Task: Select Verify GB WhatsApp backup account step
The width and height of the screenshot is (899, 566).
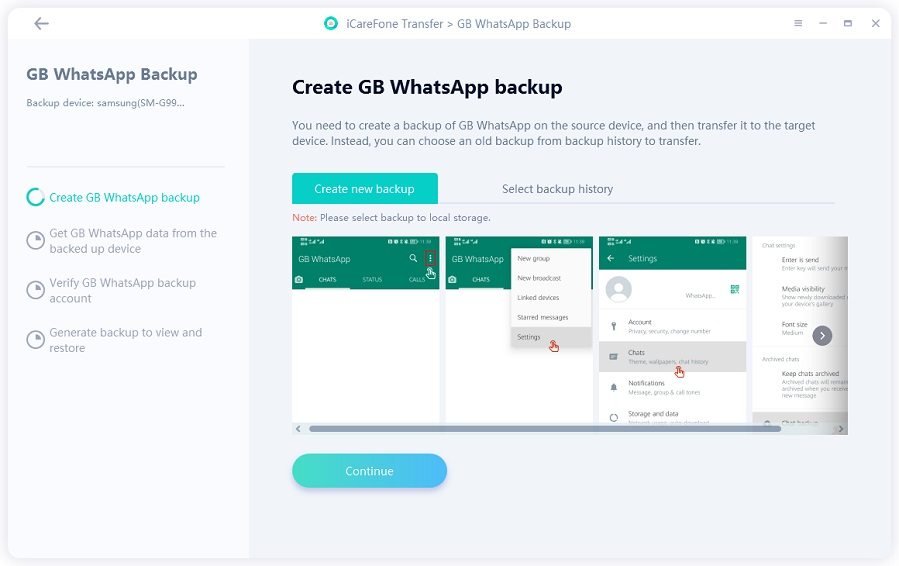Action: click(x=123, y=290)
